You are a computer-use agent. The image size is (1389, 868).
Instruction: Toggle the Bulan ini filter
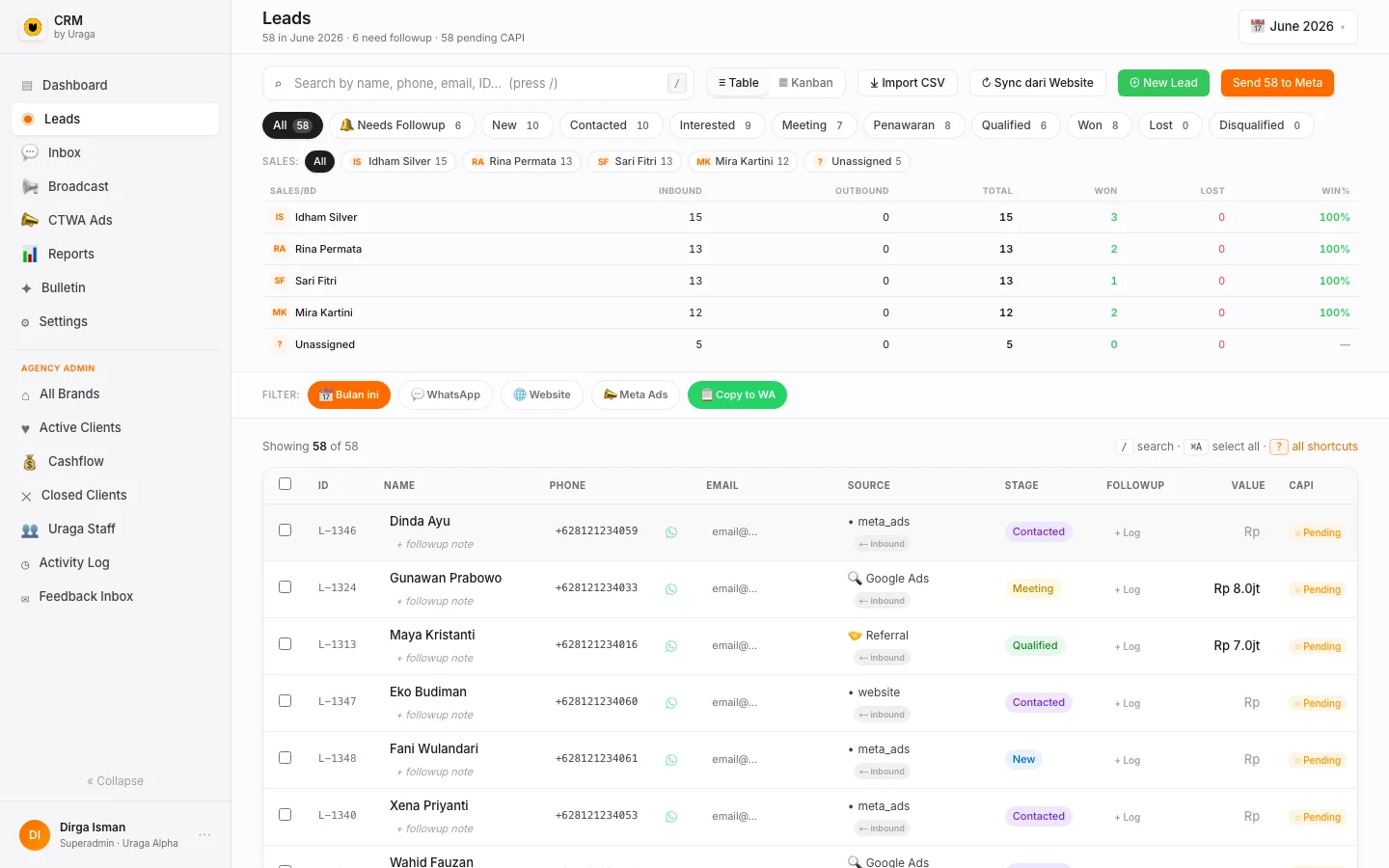point(349,394)
